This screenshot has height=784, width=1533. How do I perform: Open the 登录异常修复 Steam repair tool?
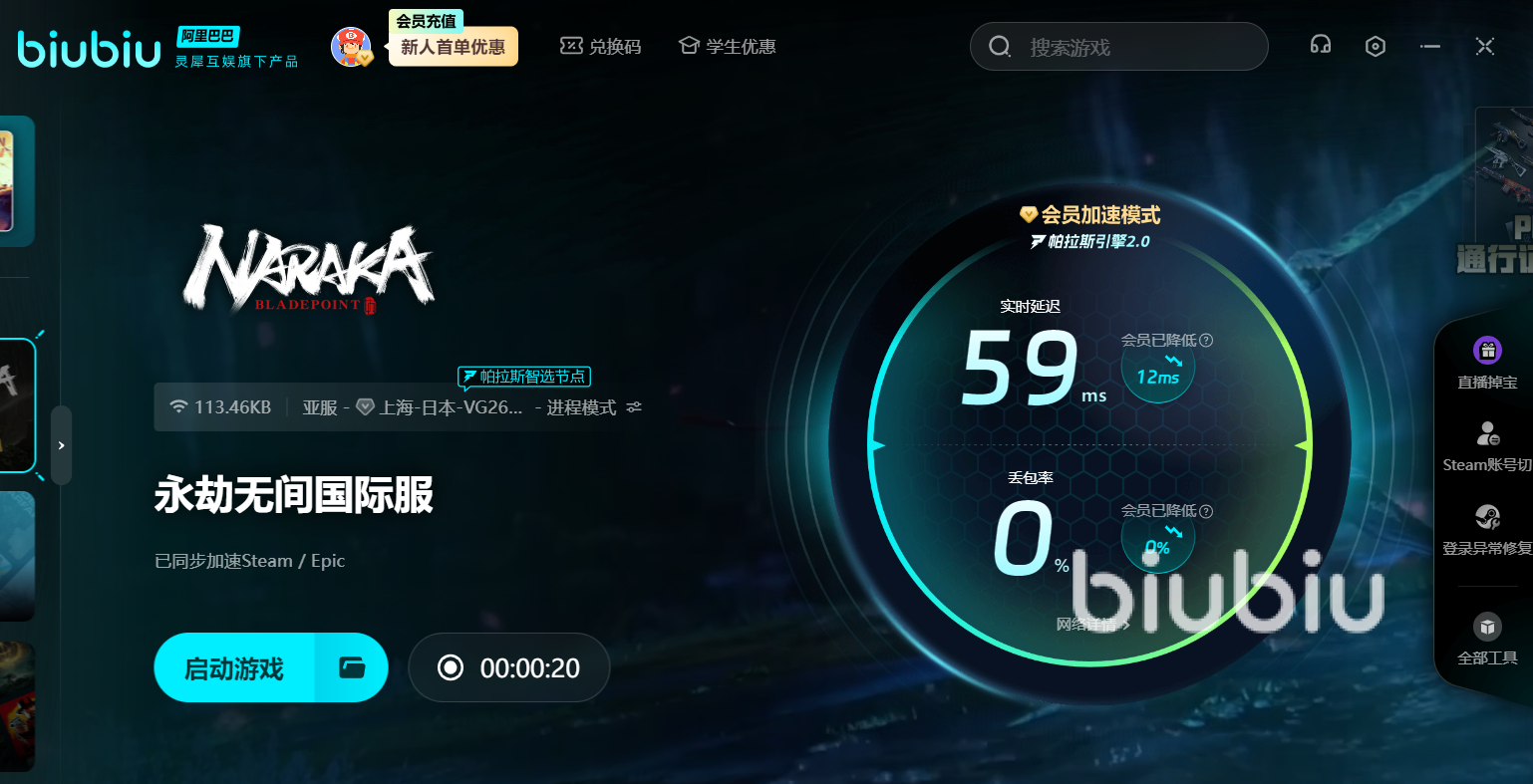[x=1487, y=529]
